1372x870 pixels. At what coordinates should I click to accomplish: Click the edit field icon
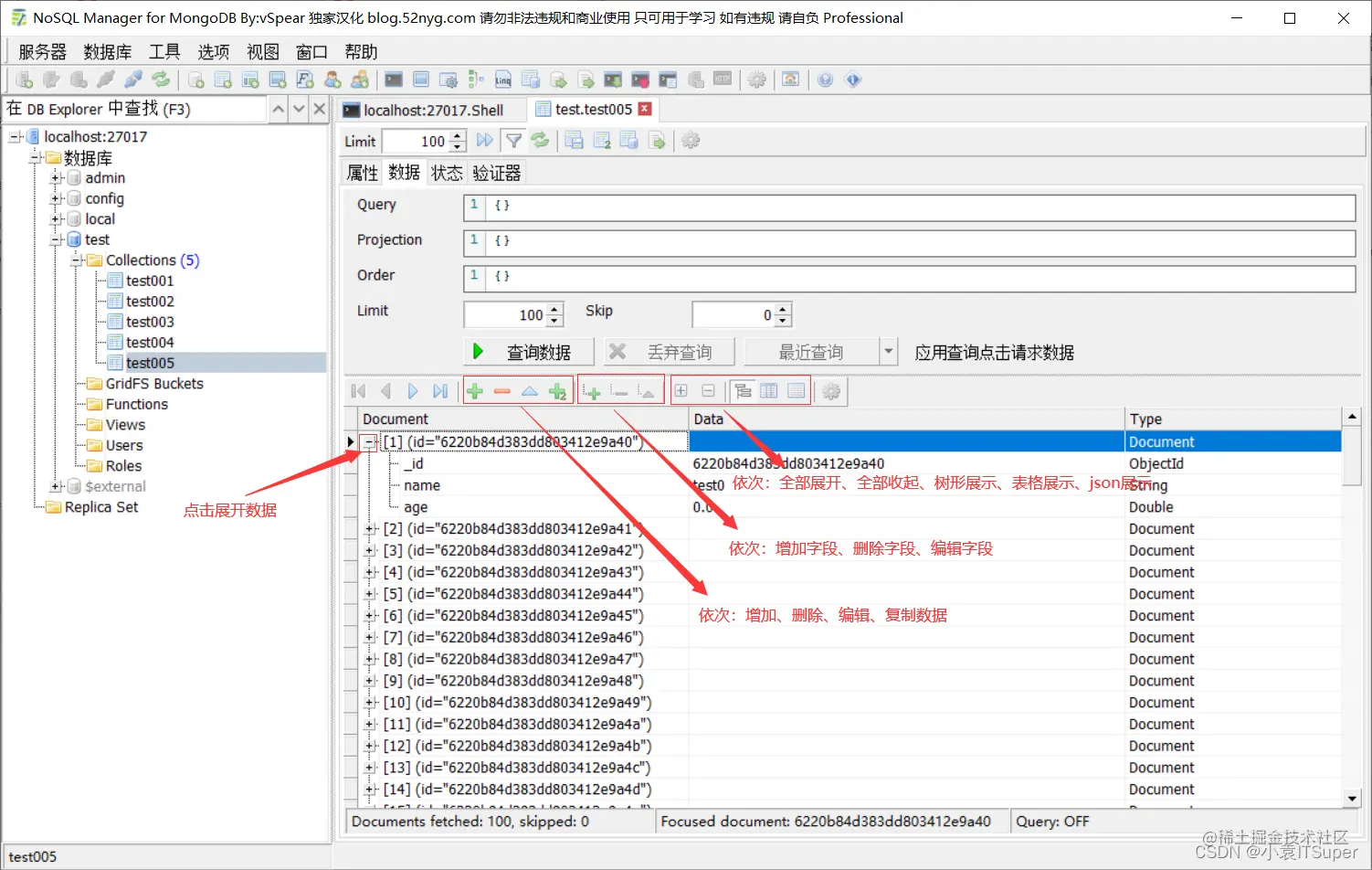(x=648, y=392)
